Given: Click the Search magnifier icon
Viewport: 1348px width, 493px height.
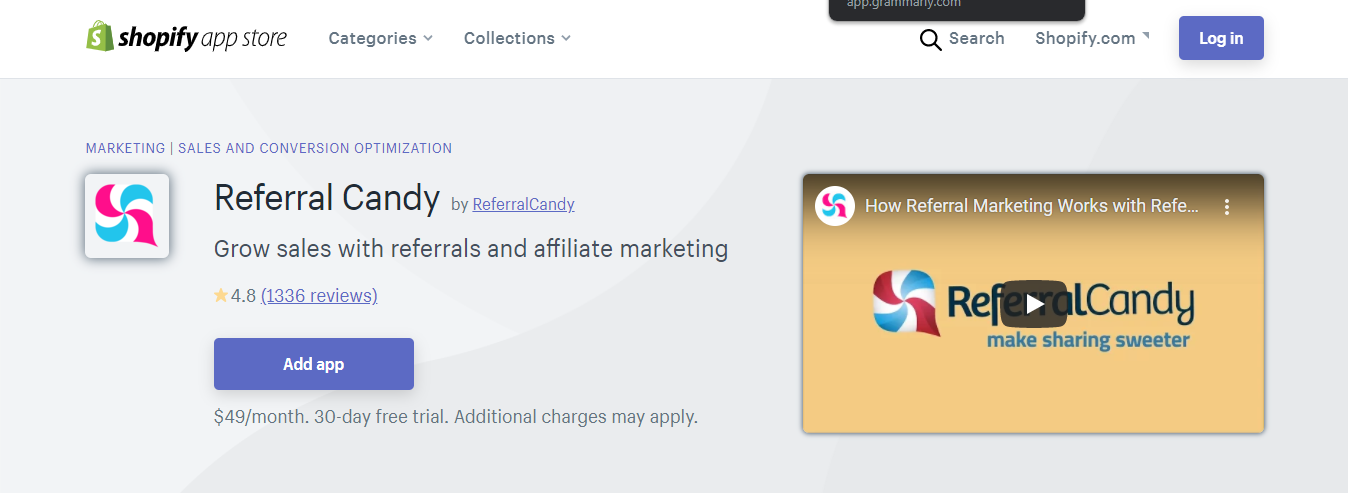Looking at the screenshot, I should pos(930,39).
